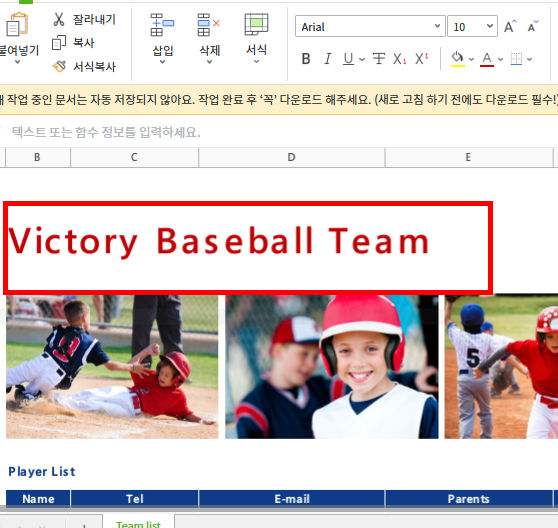Apply red font color A
The width and height of the screenshot is (558, 528).
[487, 59]
